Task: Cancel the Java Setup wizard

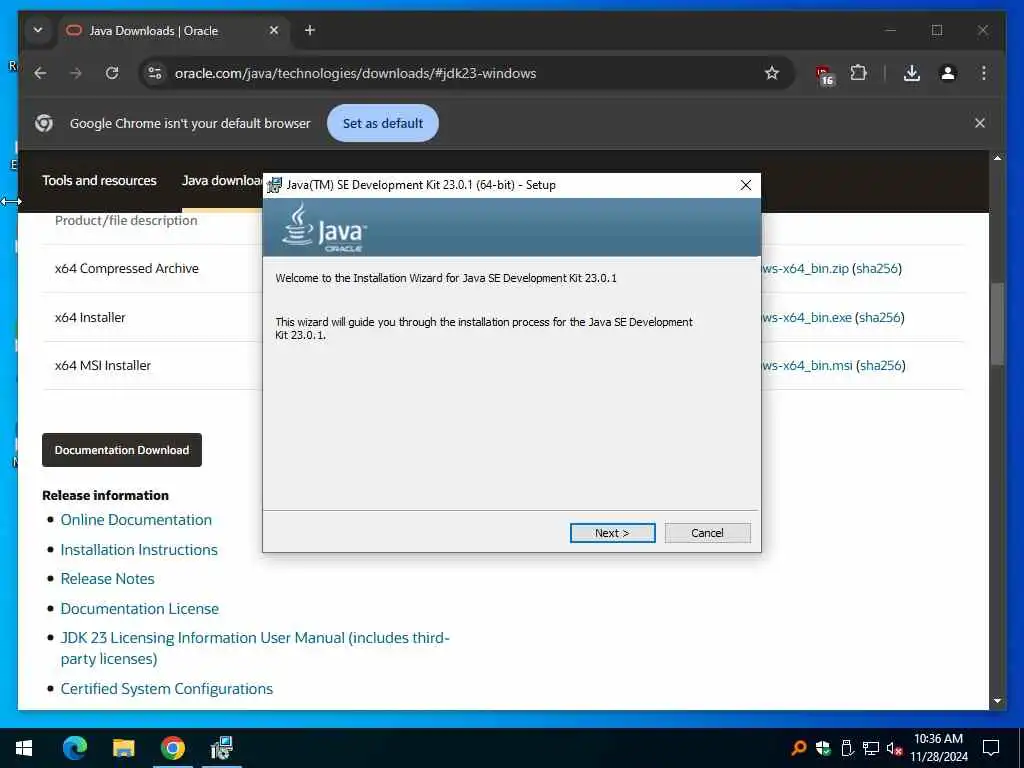Action: coord(707,533)
